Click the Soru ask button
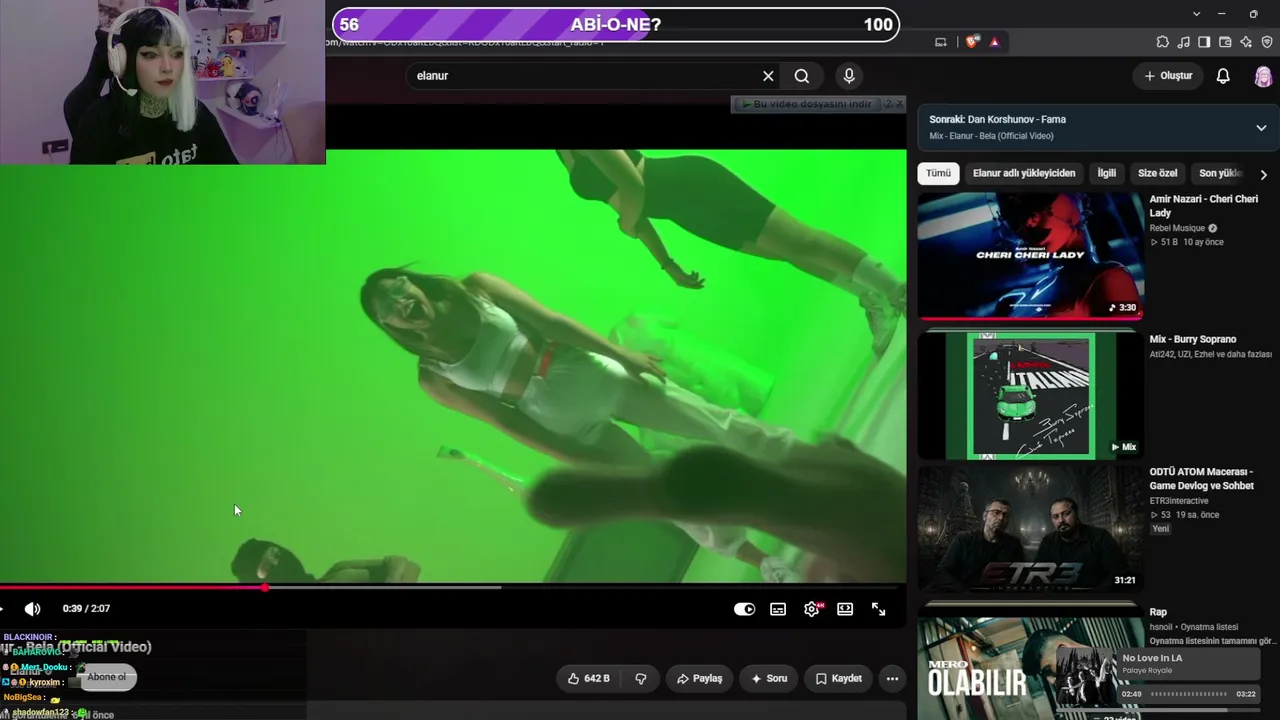This screenshot has width=1280, height=720. pyautogui.click(x=769, y=678)
